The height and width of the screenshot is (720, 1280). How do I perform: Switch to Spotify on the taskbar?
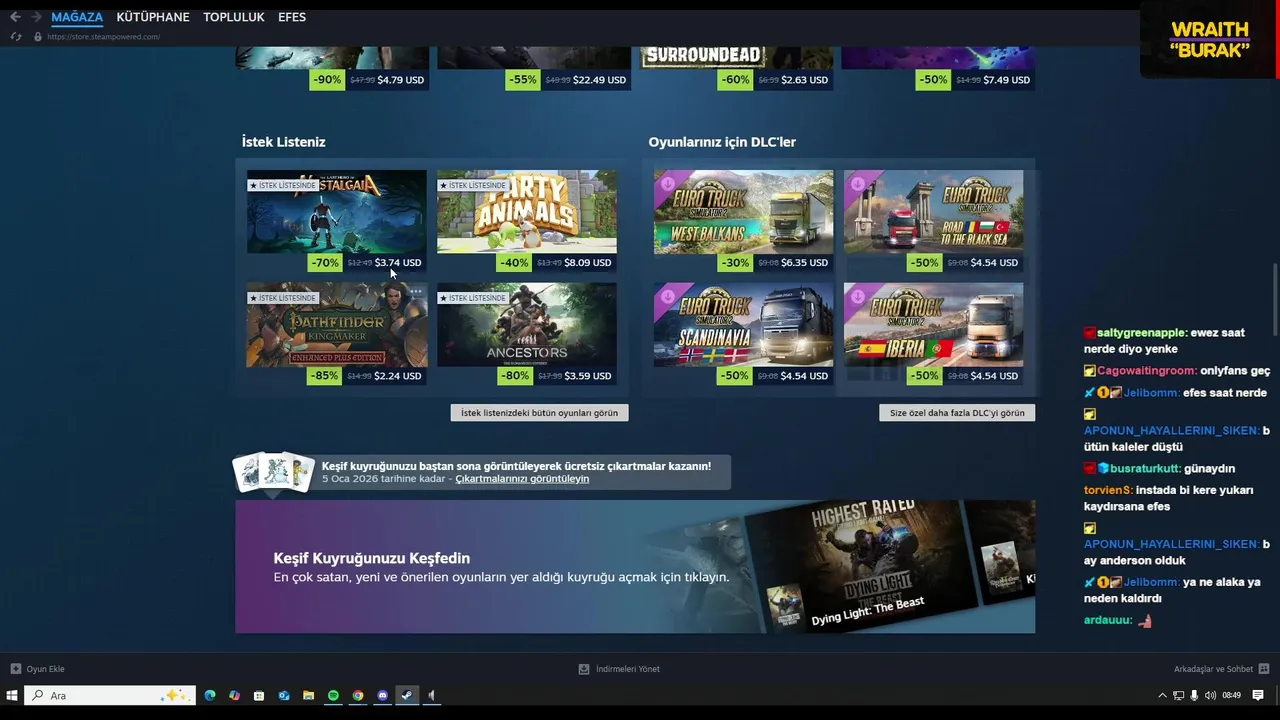pyautogui.click(x=333, y=695)
